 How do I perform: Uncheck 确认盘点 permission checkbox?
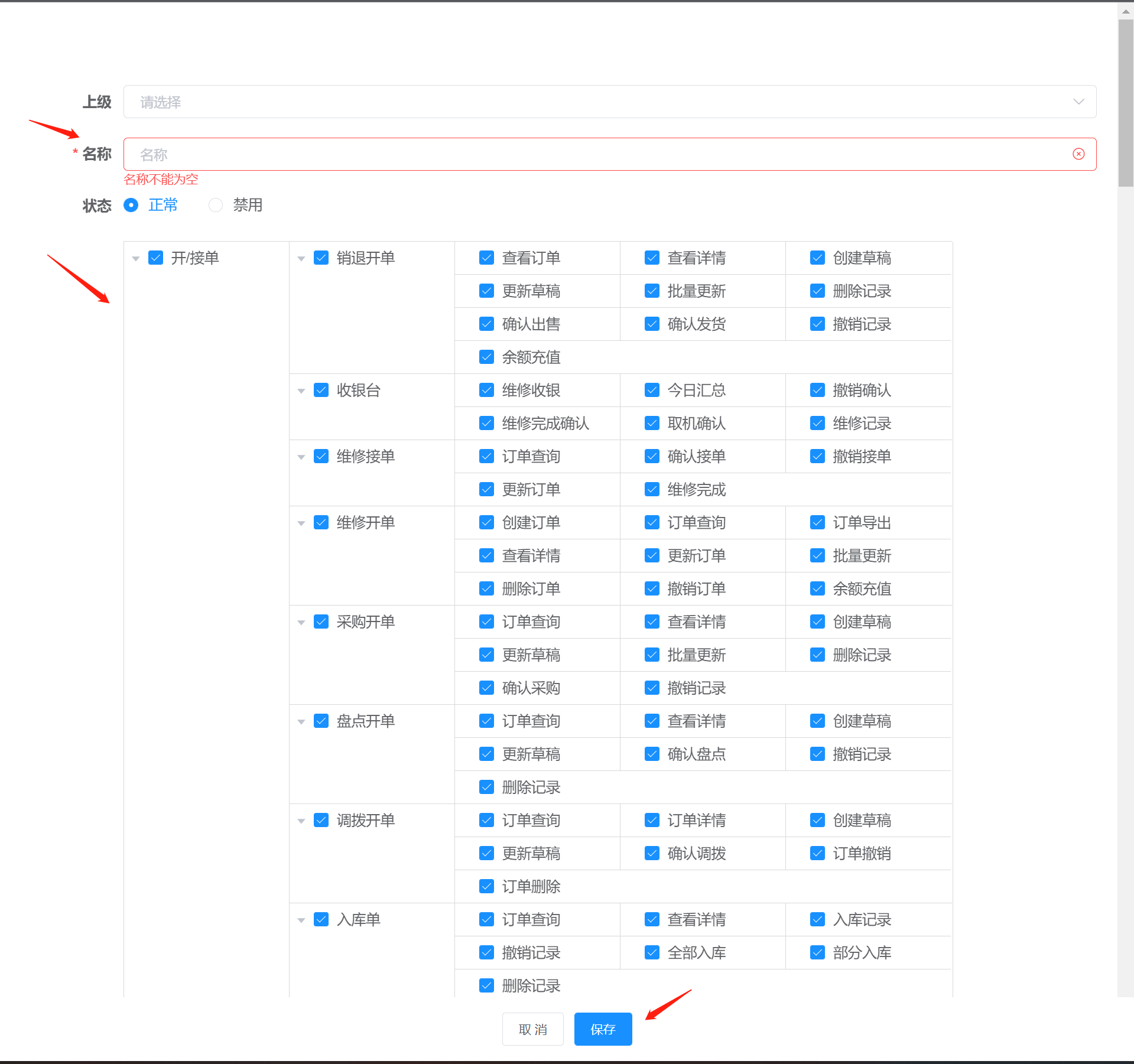652,754
